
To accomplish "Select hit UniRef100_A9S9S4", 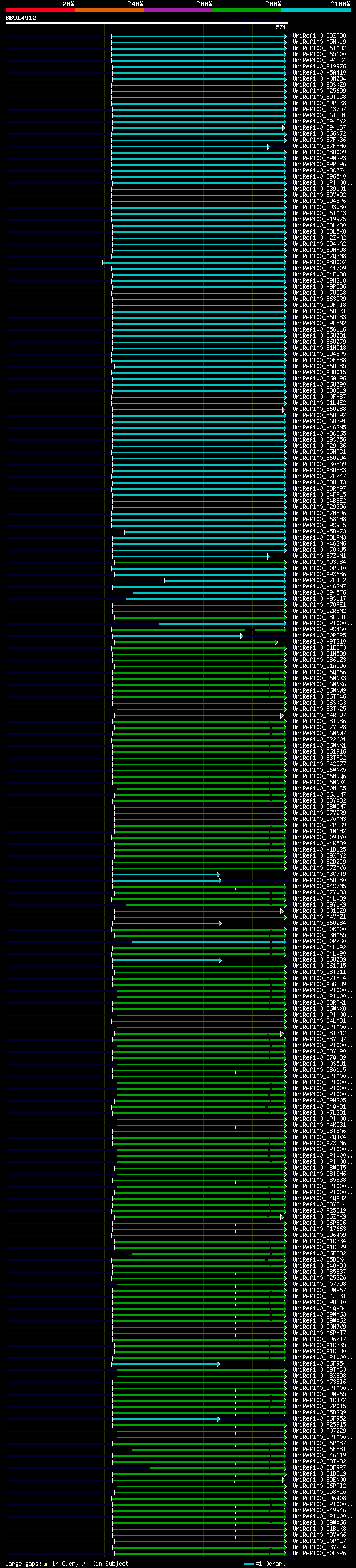I will coord(319,562).
